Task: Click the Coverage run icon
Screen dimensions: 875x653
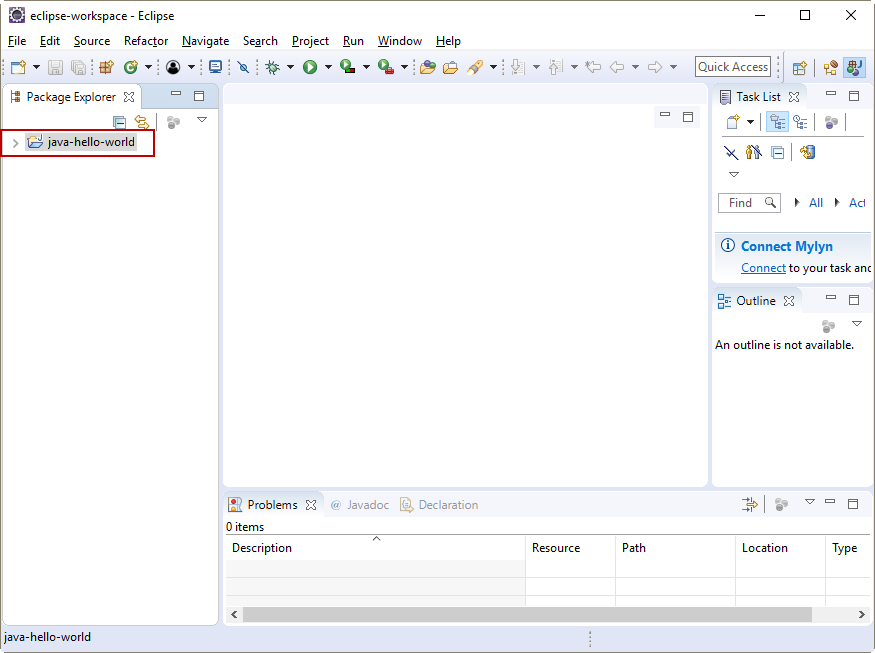Action: (348, 68)
